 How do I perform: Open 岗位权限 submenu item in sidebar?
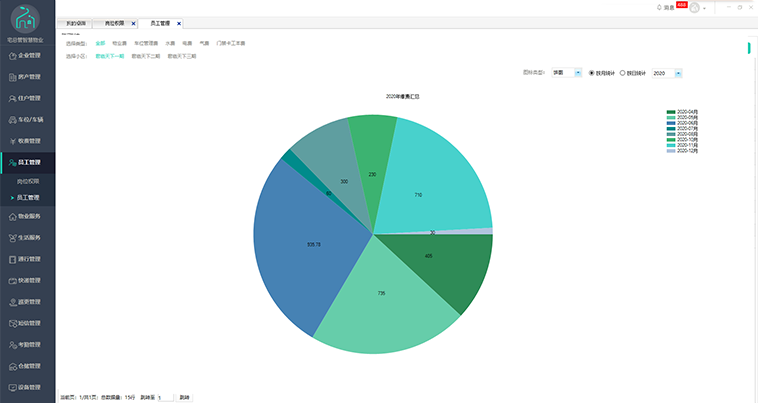pos(29,181)
